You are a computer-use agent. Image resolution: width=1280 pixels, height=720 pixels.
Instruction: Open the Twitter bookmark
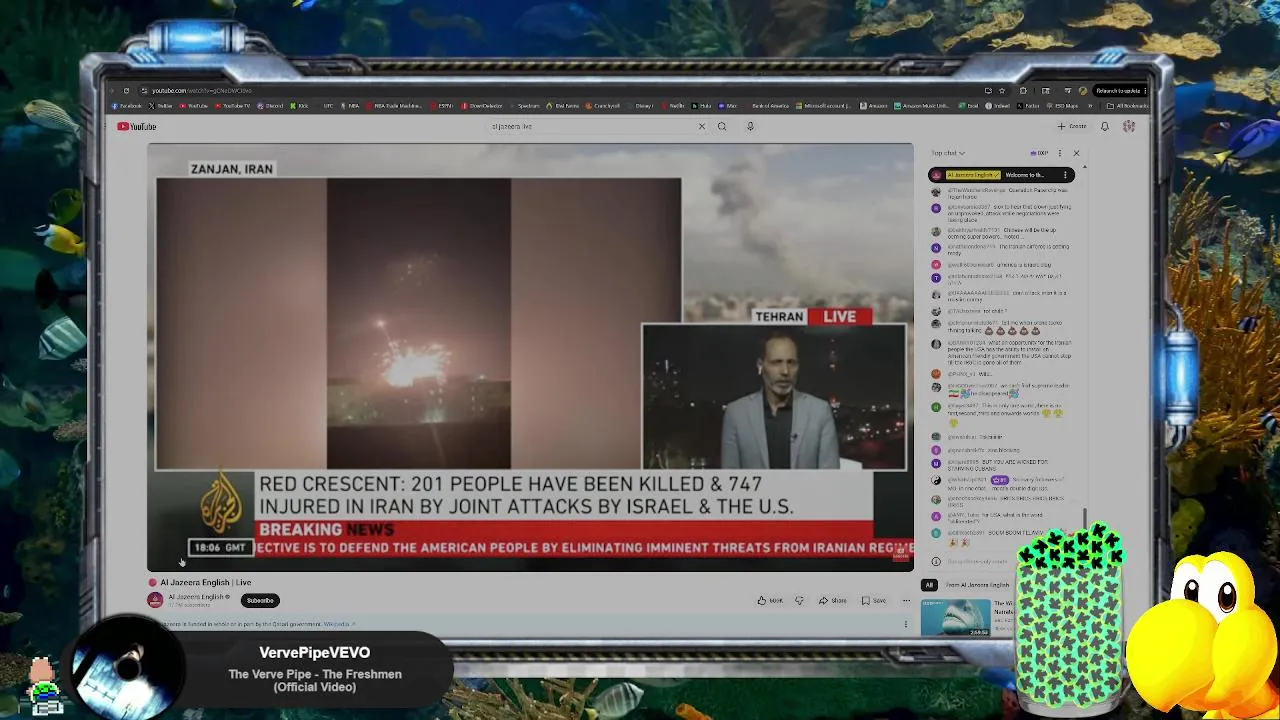point(160,106)
